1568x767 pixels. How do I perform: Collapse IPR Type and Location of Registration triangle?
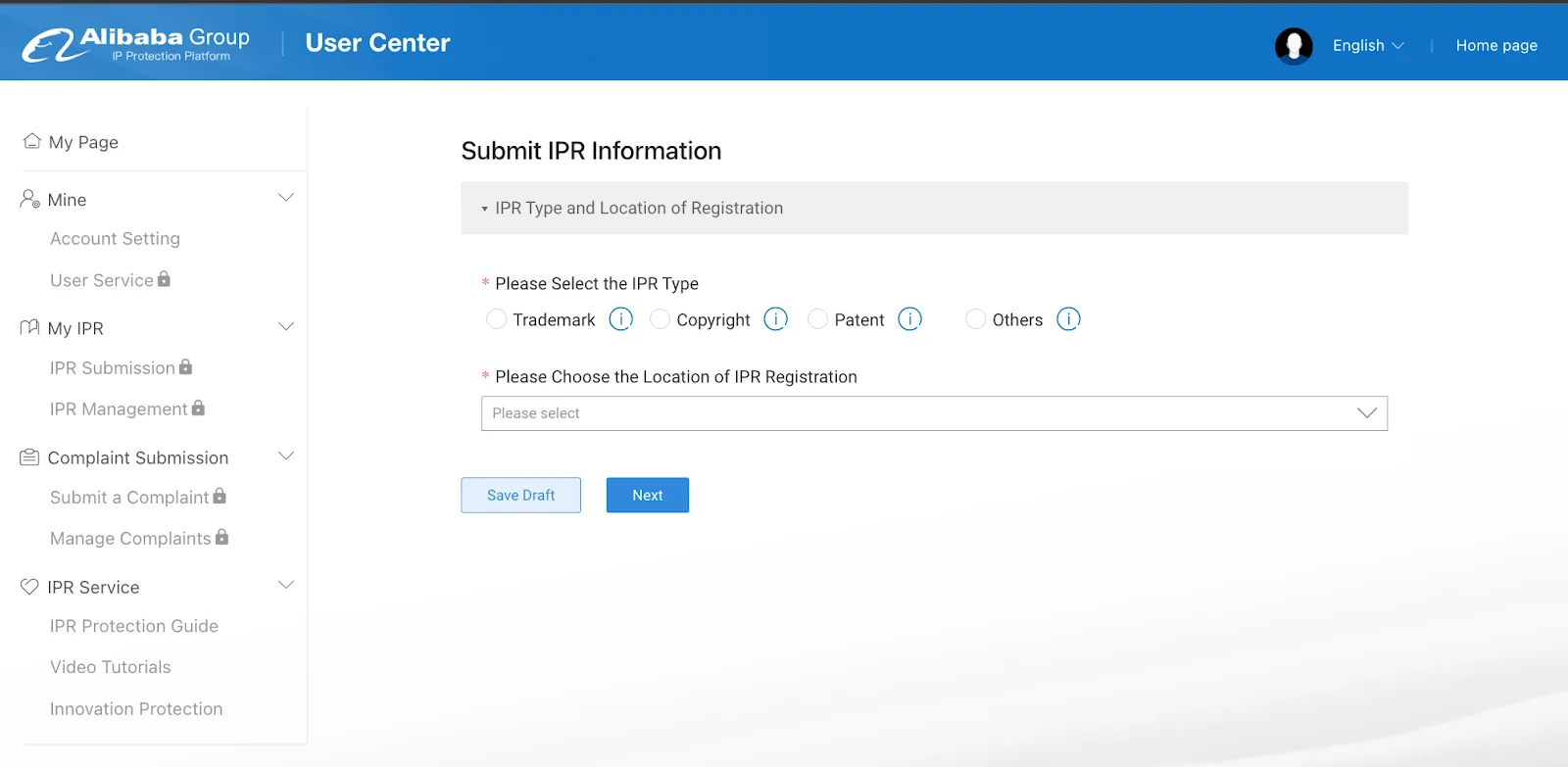pyautogui.click(x=484, y=209)
